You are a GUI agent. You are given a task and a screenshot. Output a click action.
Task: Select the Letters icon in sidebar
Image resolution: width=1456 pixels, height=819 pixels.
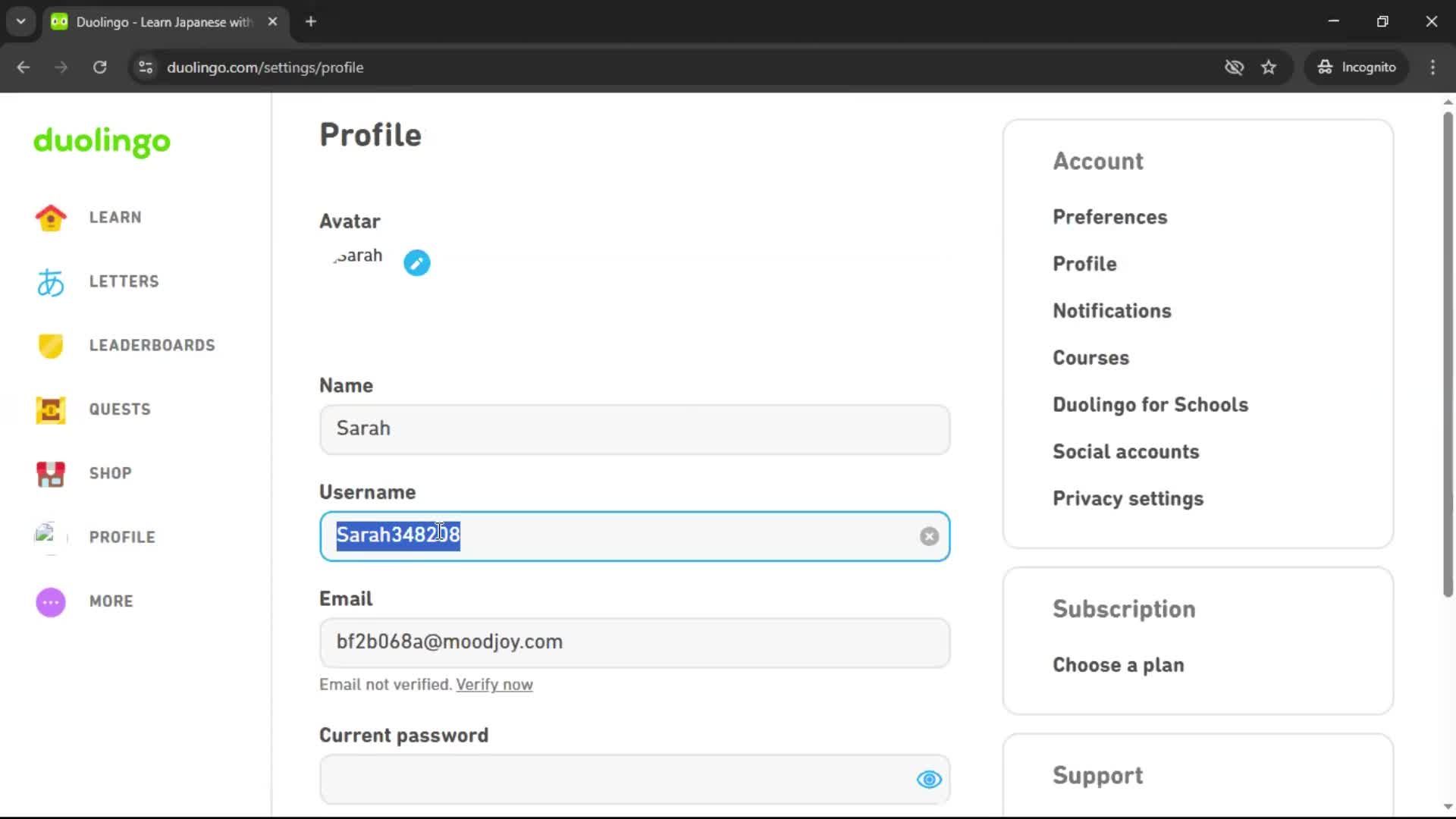pyautogui.click(x=50, y=281)
